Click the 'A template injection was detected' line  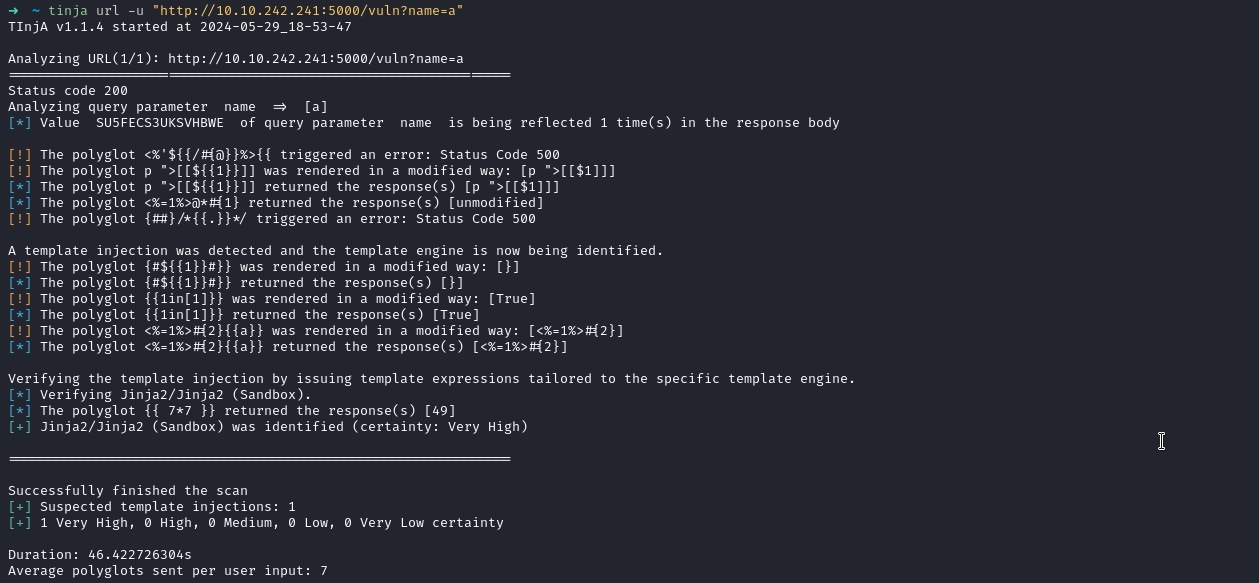click(335, 251)
